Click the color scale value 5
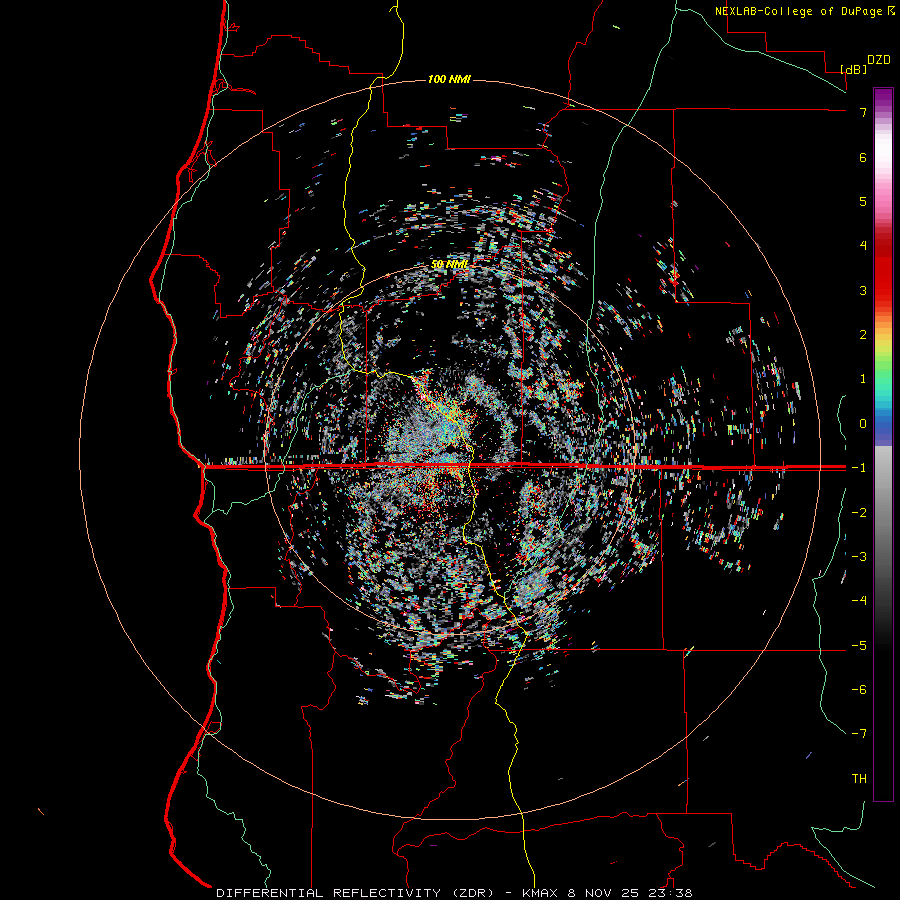900x900 pixels. [863, 201]
